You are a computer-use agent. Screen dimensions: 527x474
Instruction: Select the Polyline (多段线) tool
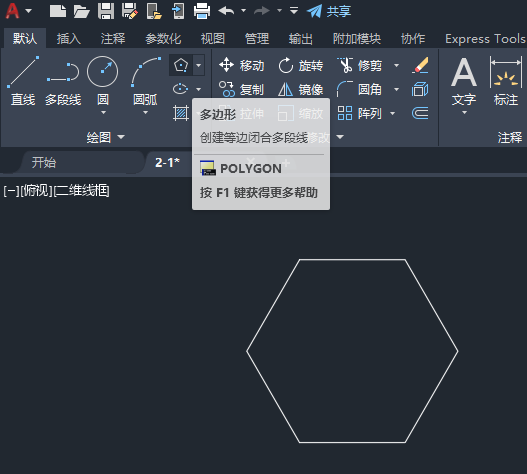tap(63, 81)
